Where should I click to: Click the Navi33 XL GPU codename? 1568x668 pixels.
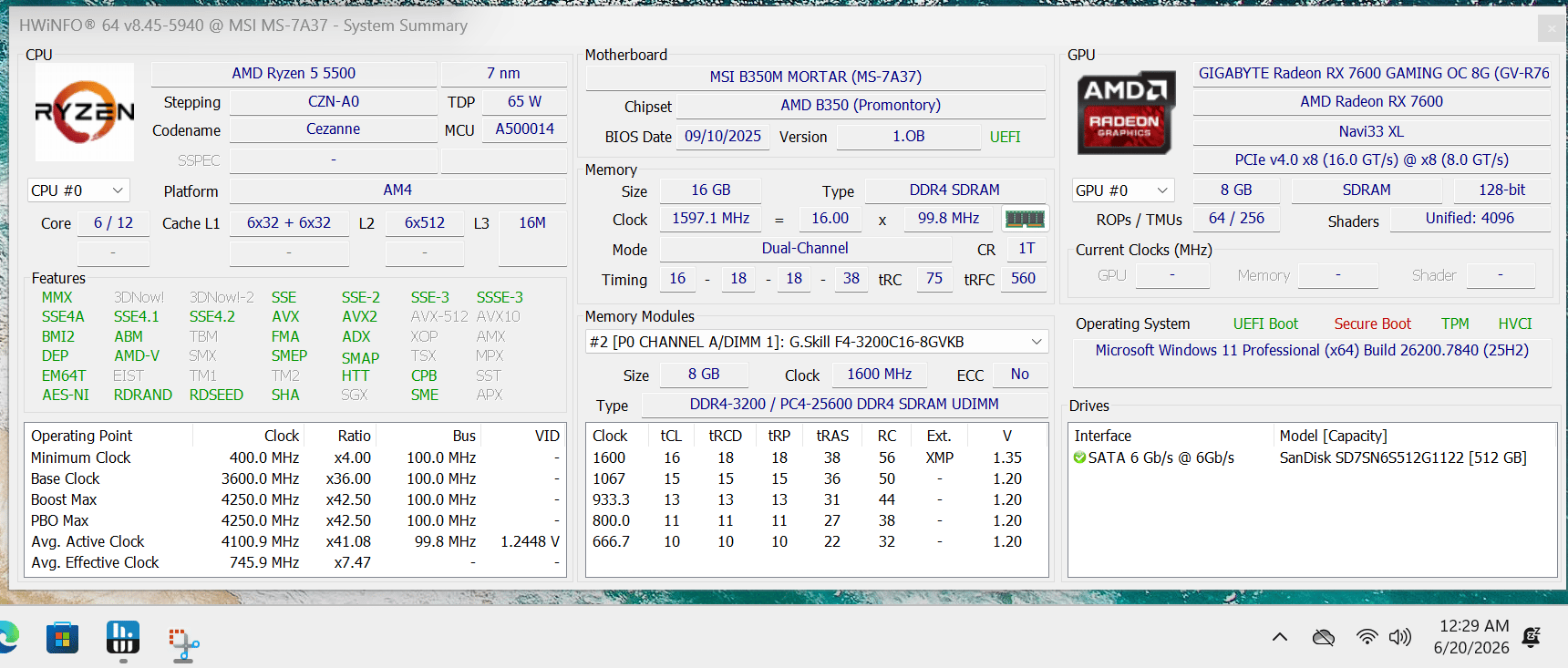(x=1372, y=132)
